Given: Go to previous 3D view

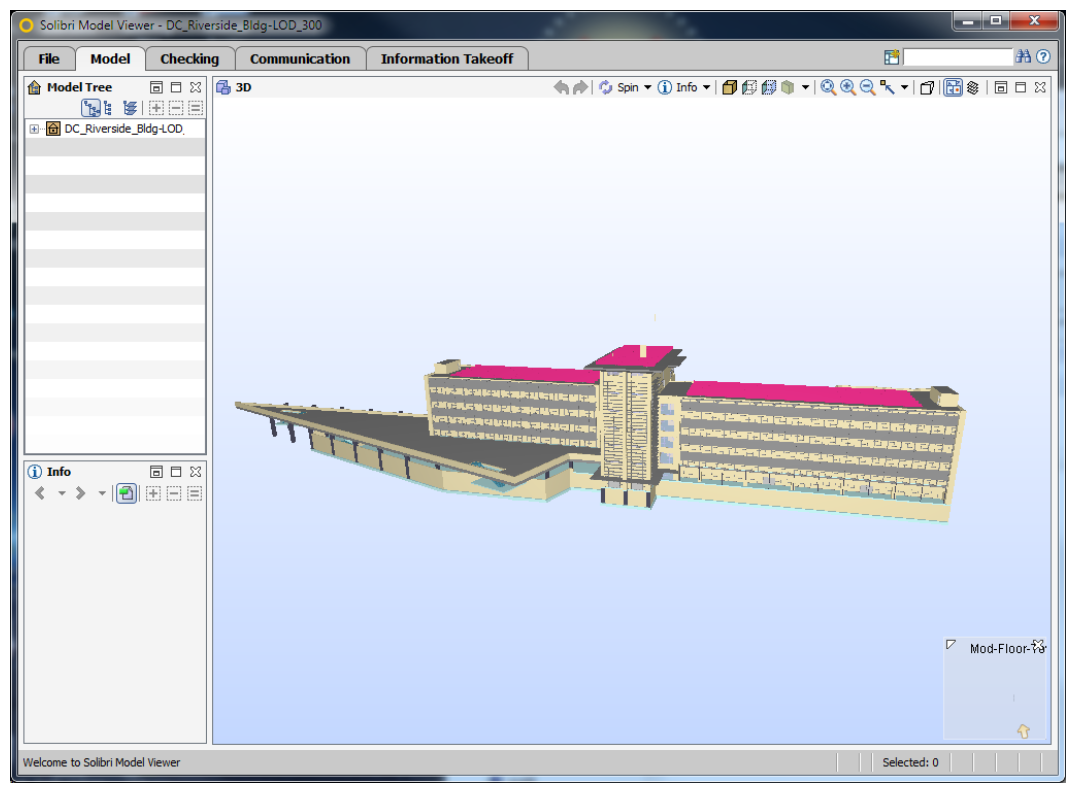Looking at the screenshot, I should pyautogui.click(x=561, y=87).
